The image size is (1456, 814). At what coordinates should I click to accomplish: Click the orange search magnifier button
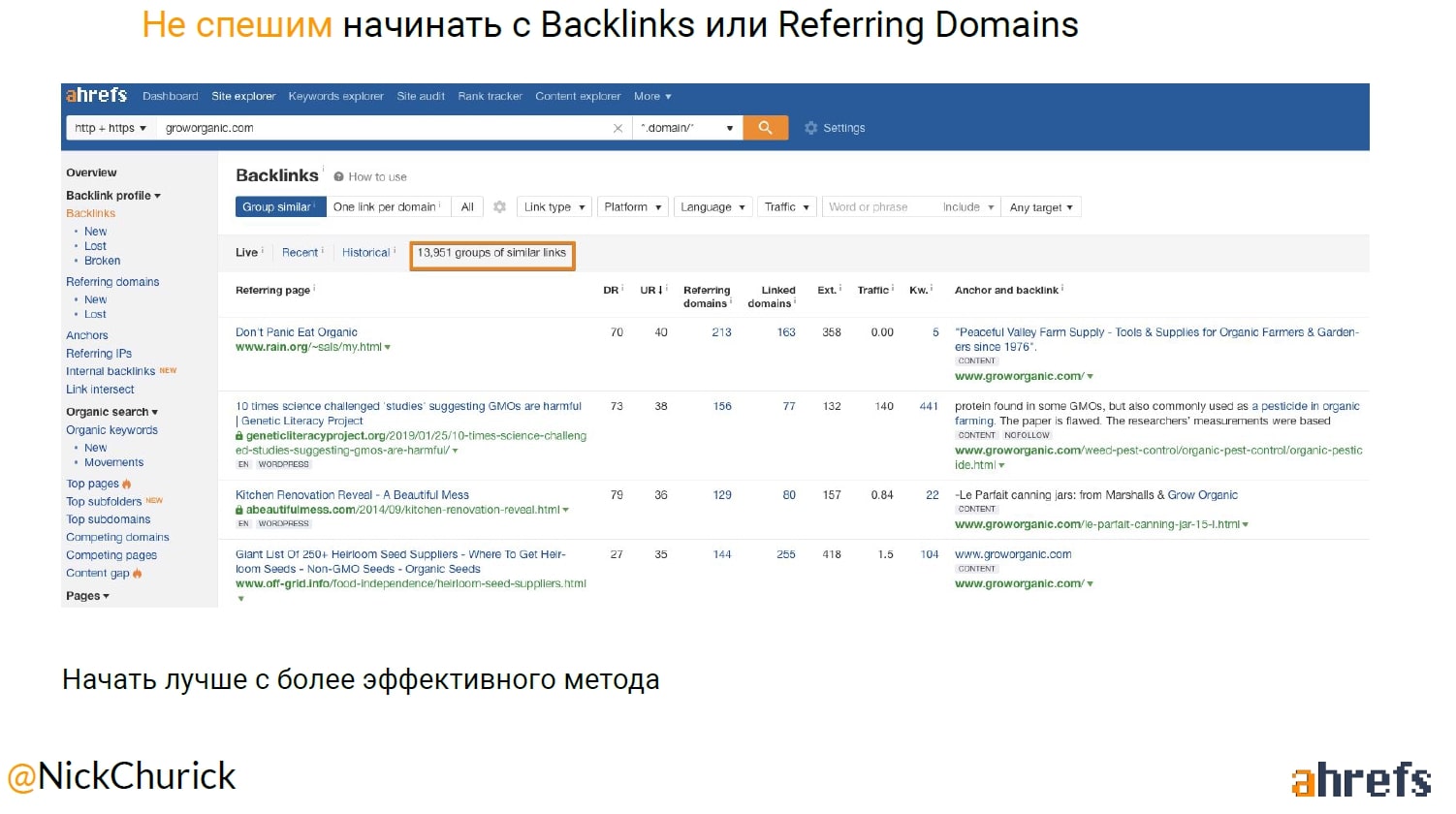tap(765, 128)
